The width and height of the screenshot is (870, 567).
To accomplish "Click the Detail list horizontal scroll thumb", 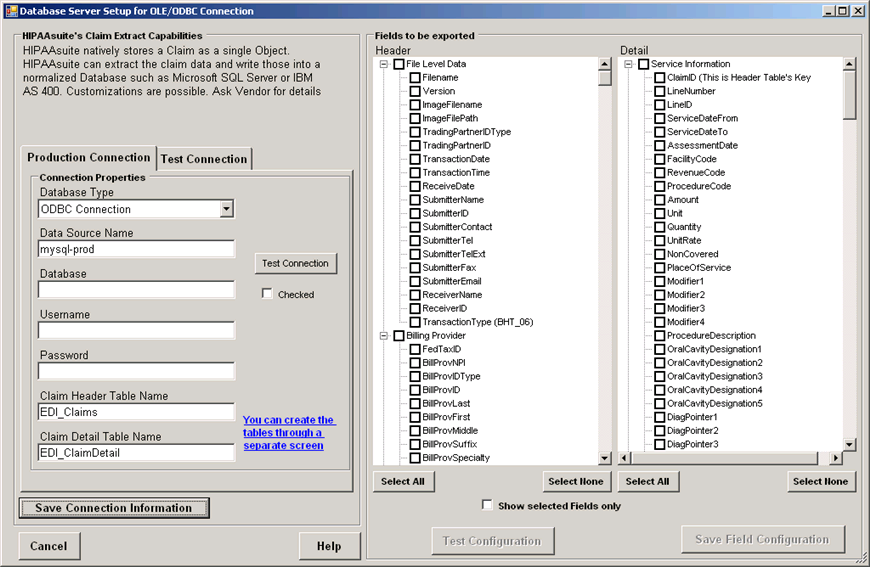I will point(724,458).
